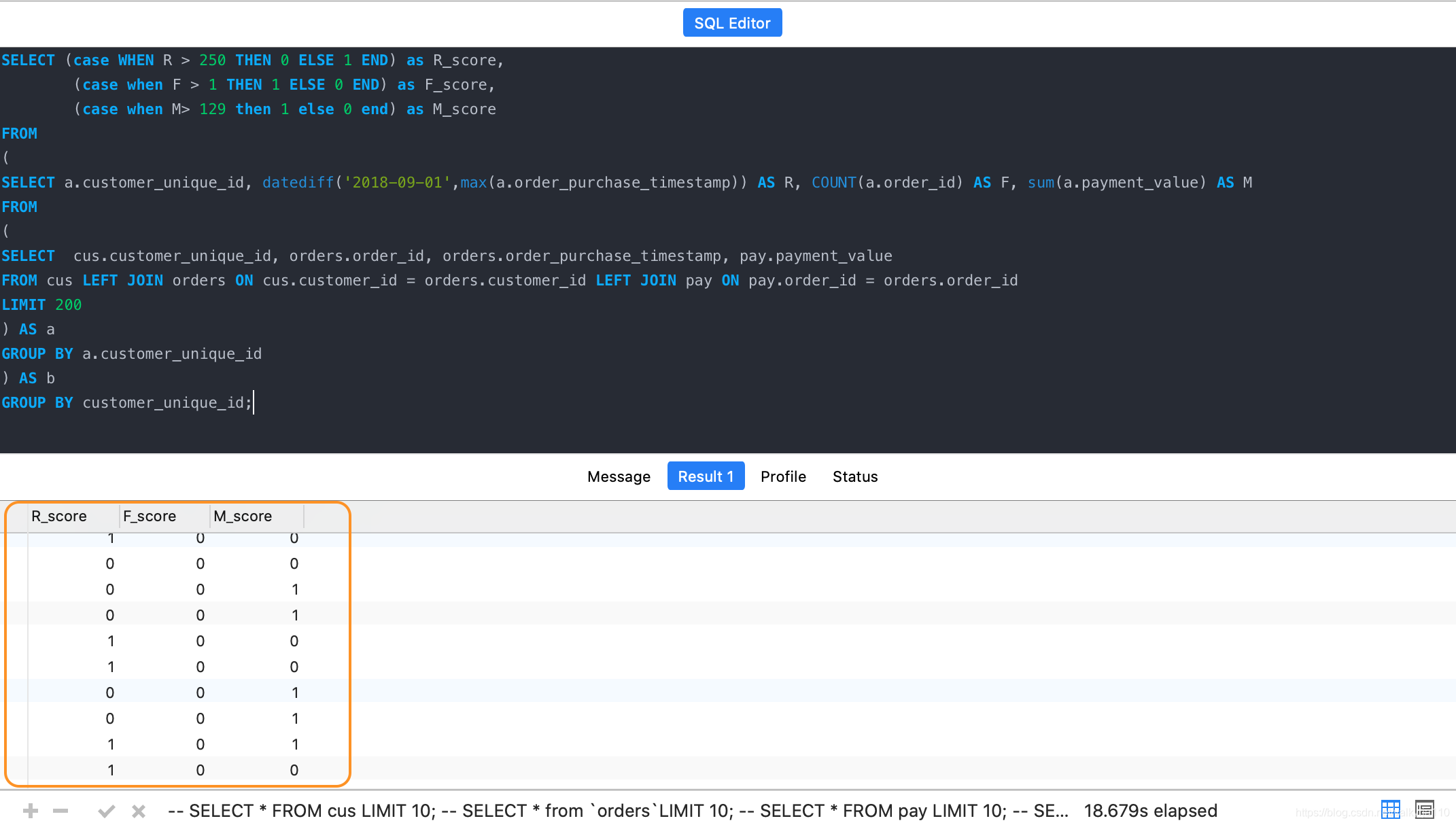Click the SQL Editor title button
This screenshot has height=825, width=1456.
click(x=733, y=22)
